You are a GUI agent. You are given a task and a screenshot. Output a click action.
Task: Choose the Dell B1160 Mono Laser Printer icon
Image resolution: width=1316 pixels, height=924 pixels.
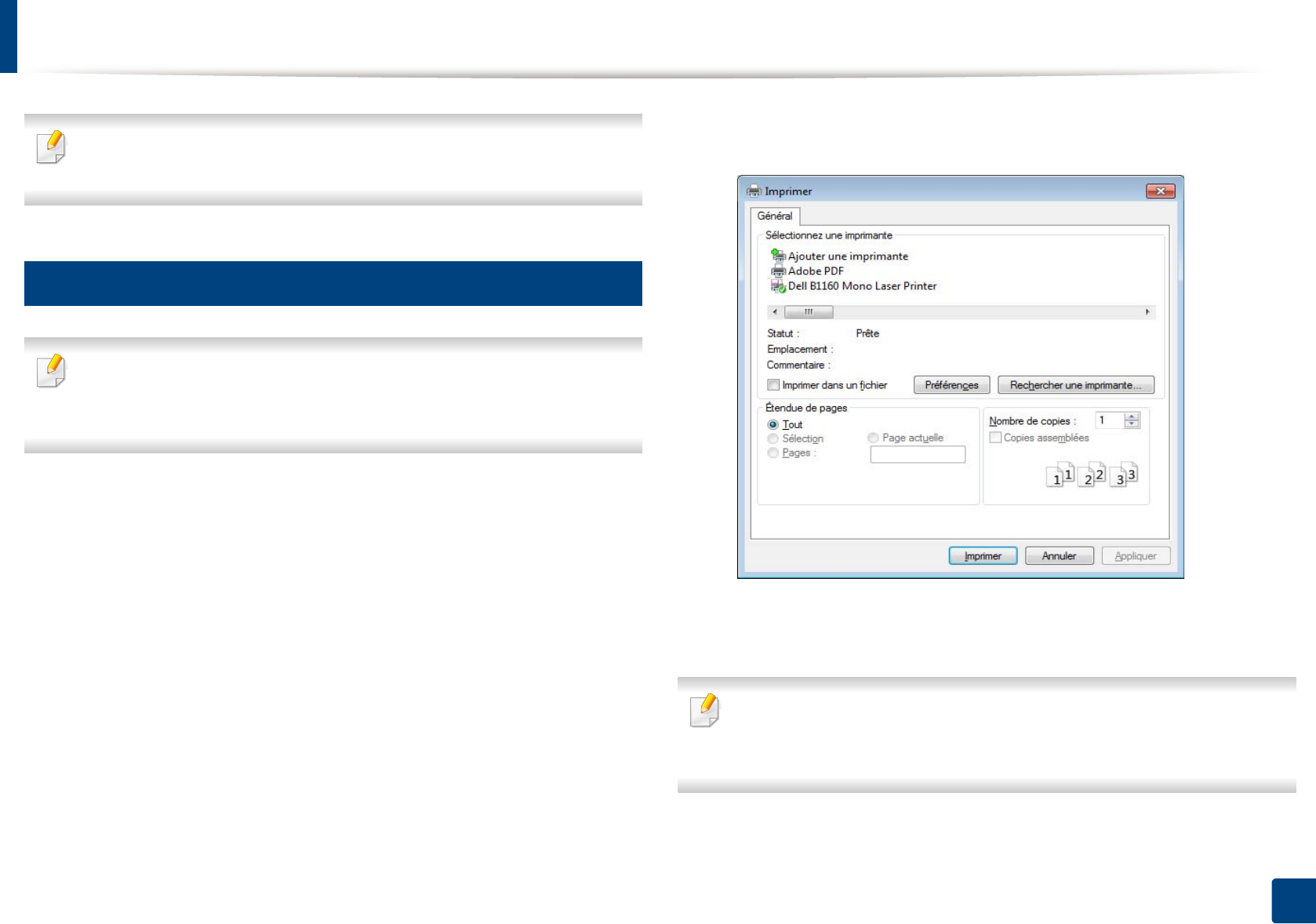(x=778, y=286)
